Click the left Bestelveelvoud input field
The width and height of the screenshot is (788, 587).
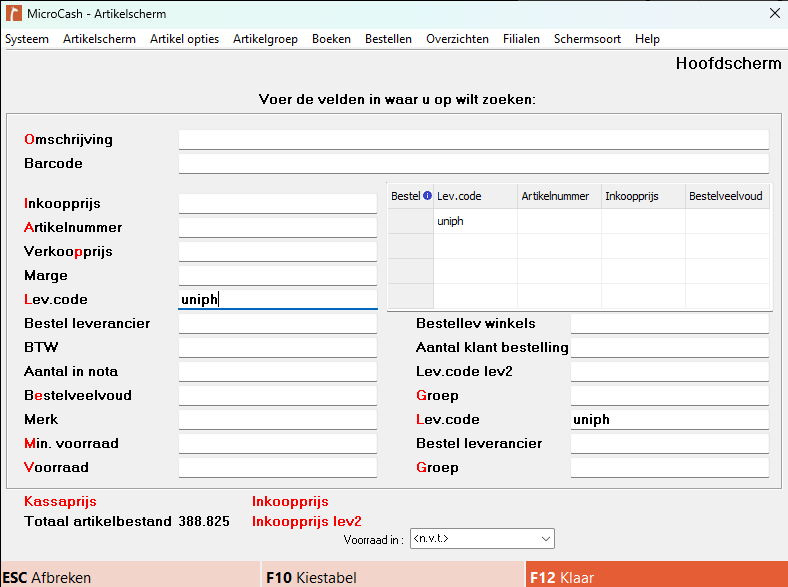277,396
